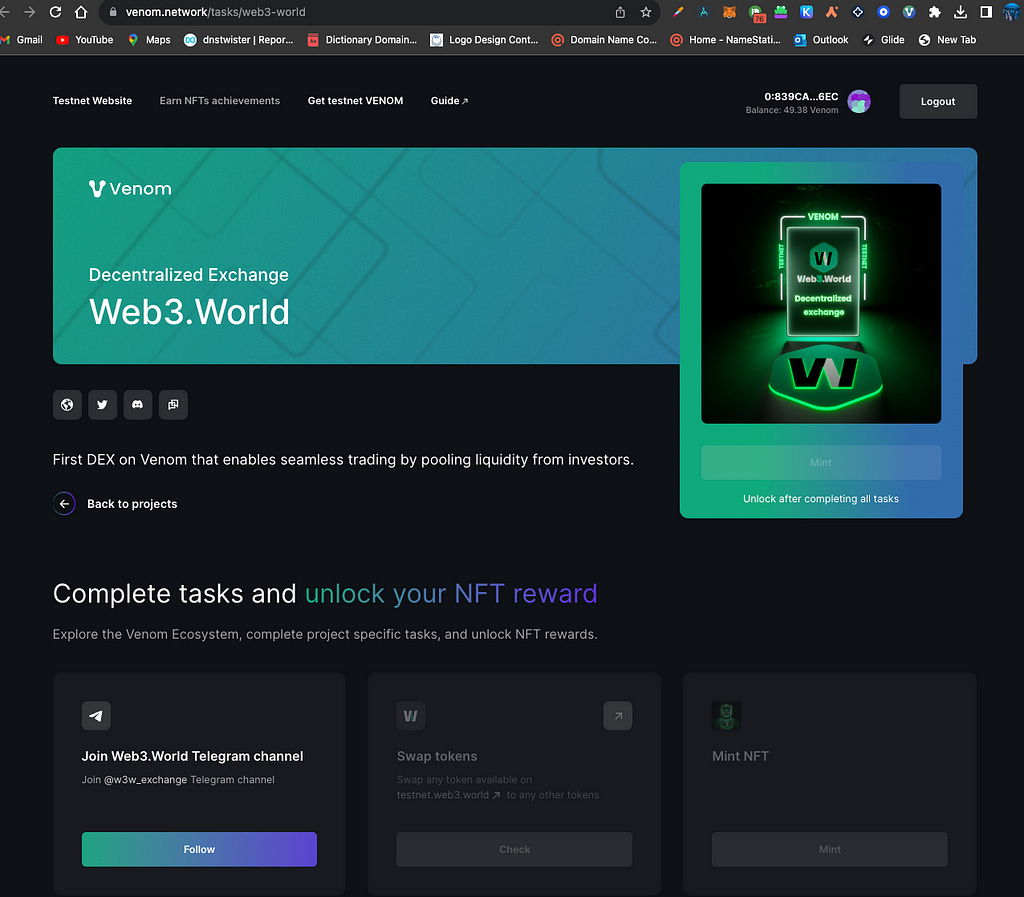The height and width of the screenshot is (897, 1024).
Task: Open extension with red 76 badge
Action: 756,13
